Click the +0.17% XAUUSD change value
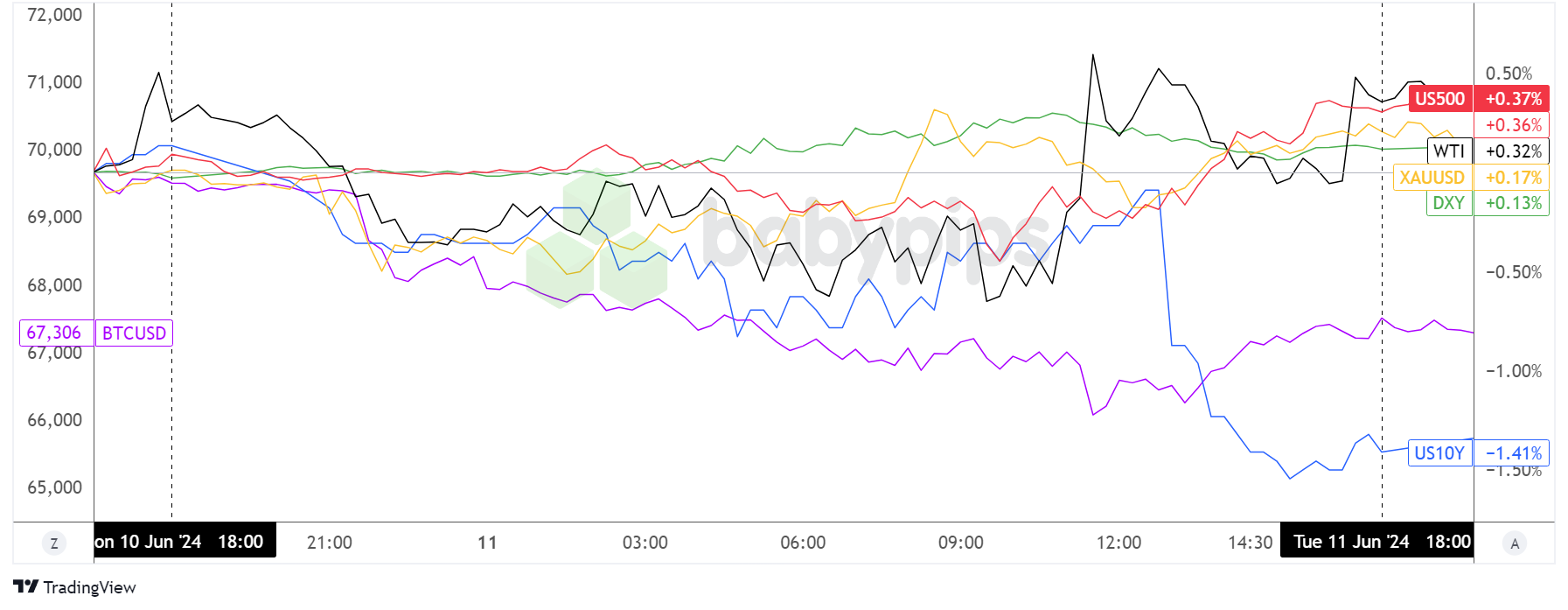 1513,178
